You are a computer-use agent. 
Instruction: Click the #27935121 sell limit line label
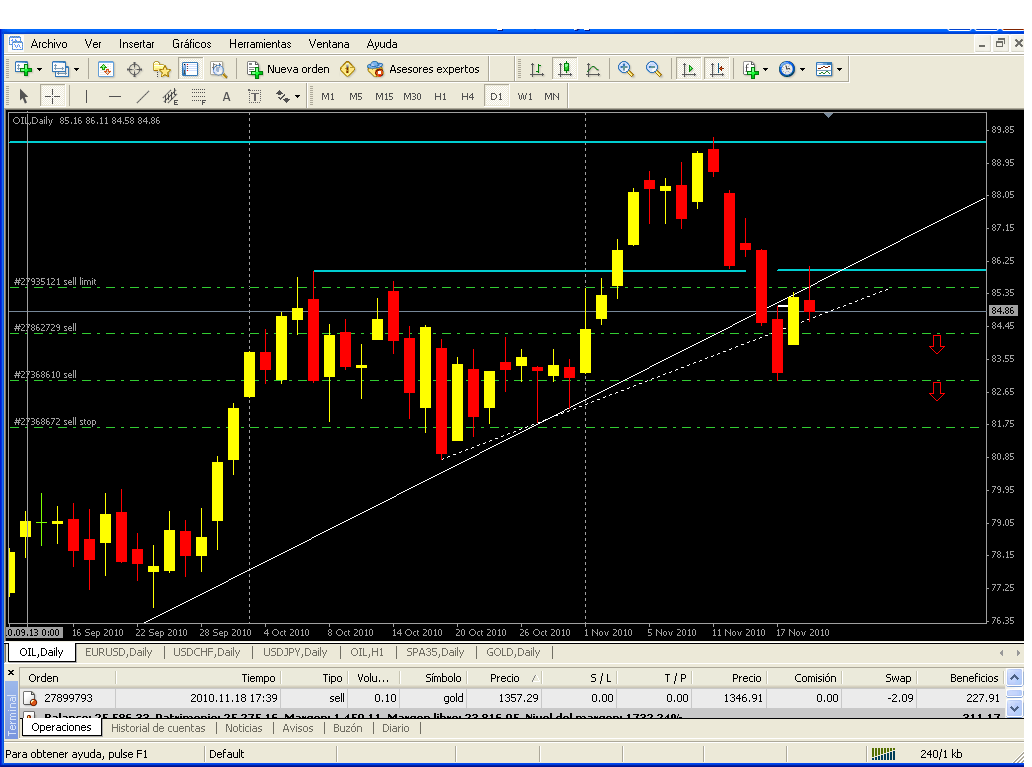(x=55, y=282)
